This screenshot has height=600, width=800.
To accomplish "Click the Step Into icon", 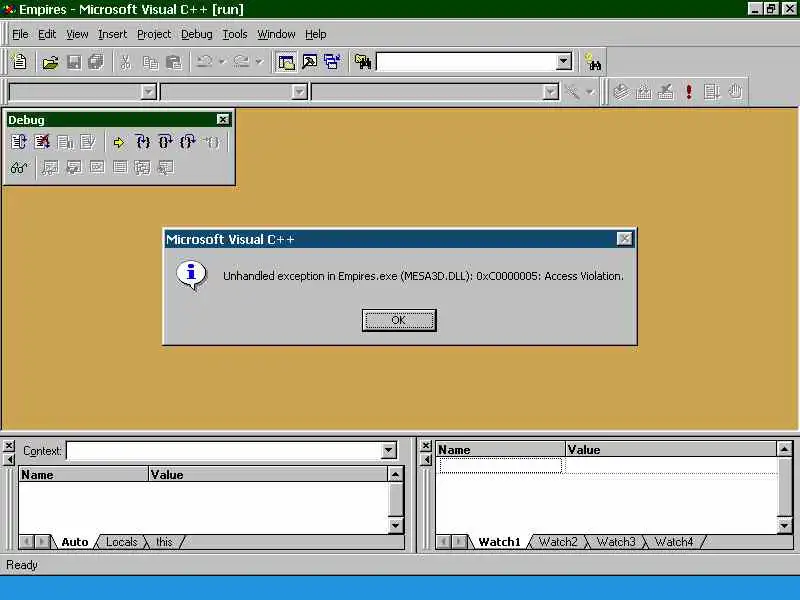I will point(143,142).
